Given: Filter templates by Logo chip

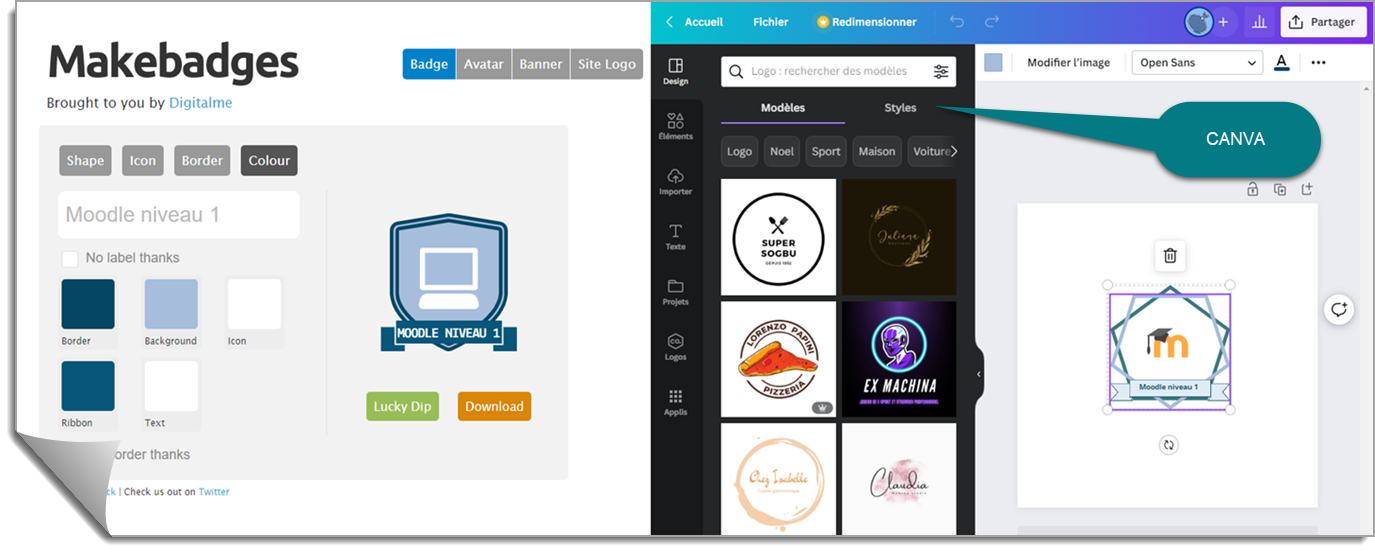Looking at the screenshot, I should [740, 151].
